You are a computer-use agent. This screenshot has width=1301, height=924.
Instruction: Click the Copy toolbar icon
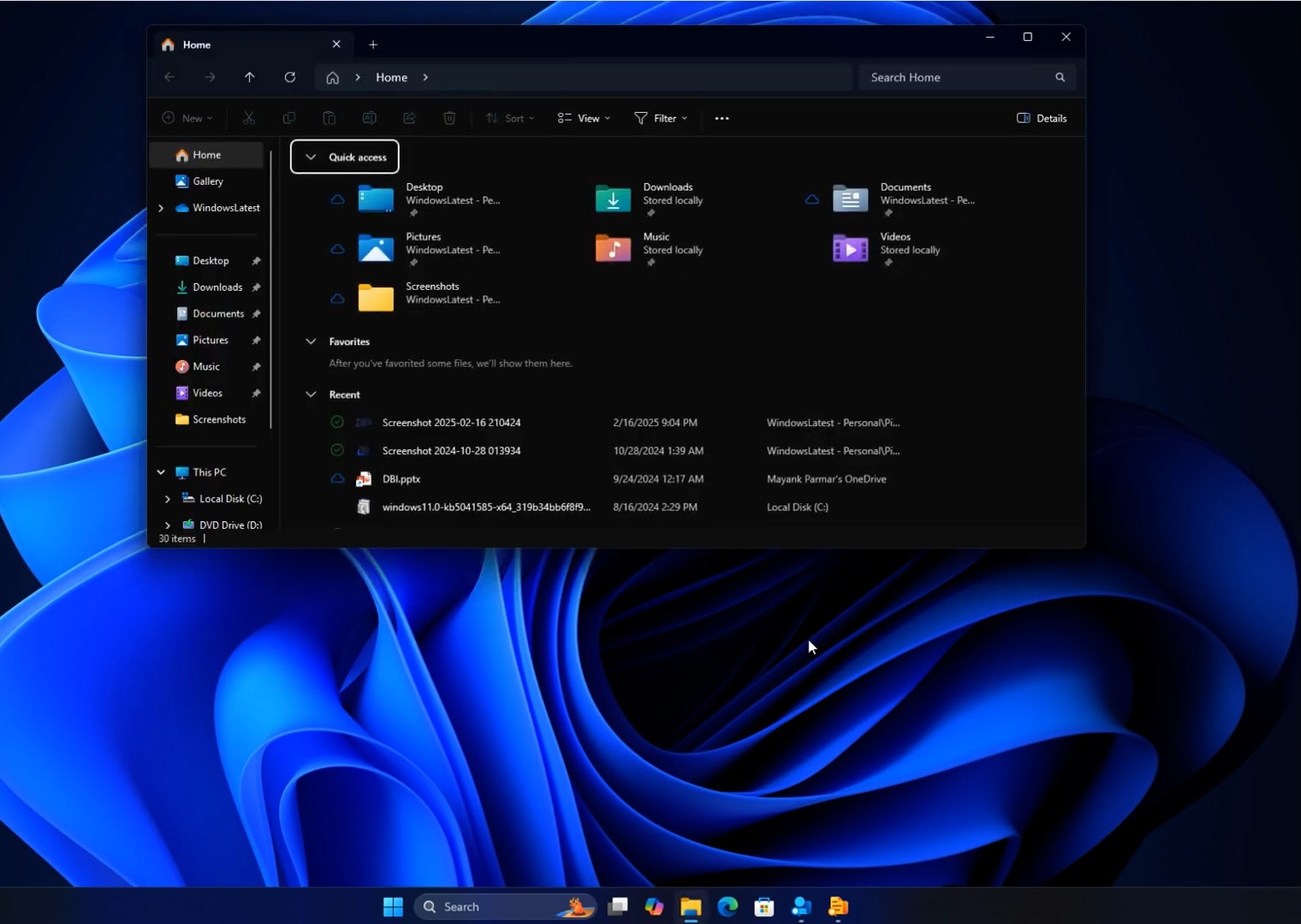(x=289, y=118)
